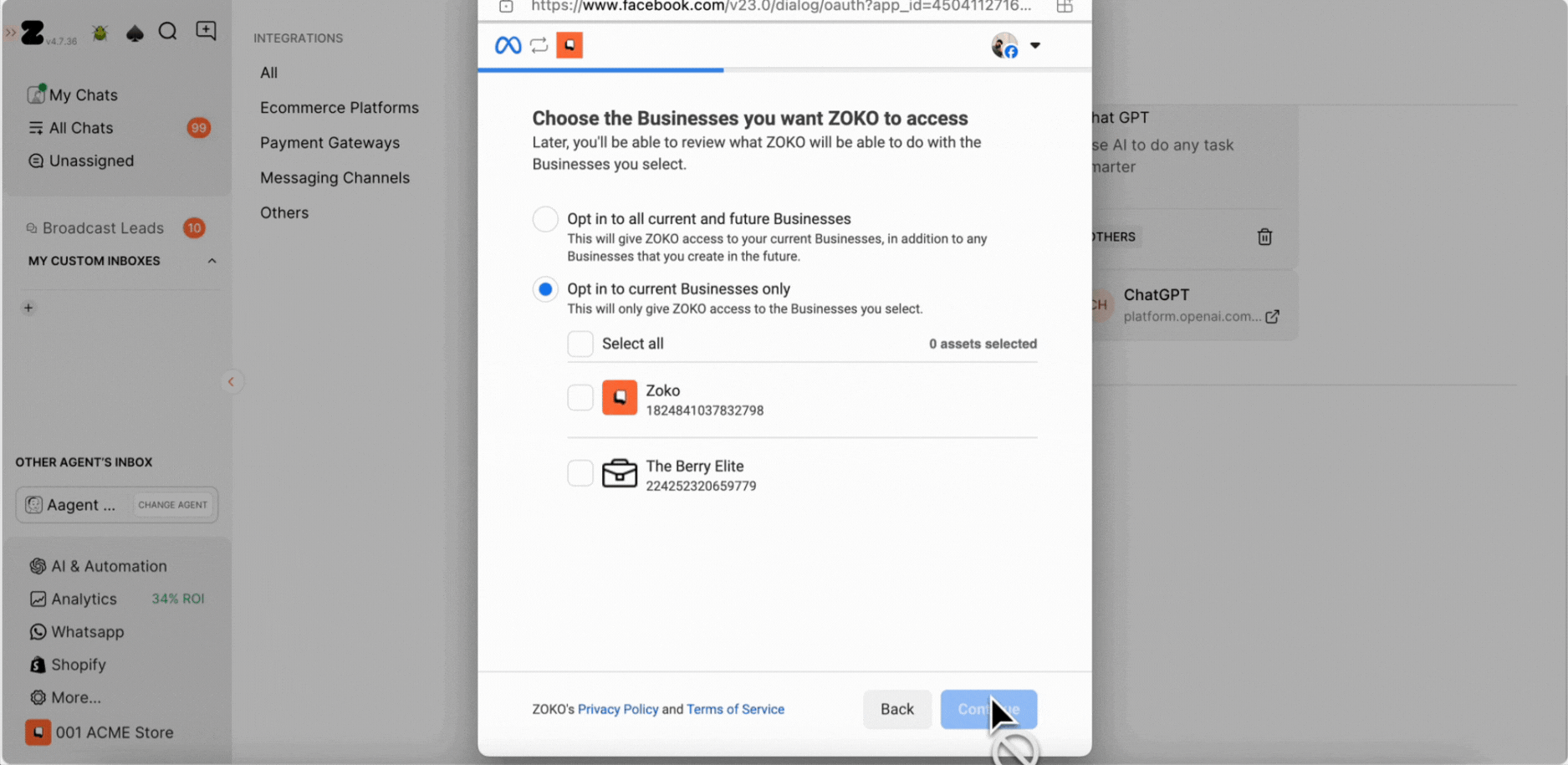Expand the profile dropdown arrow
Viewport: 1568px width, 765px height.
[x=1035, y=46]
